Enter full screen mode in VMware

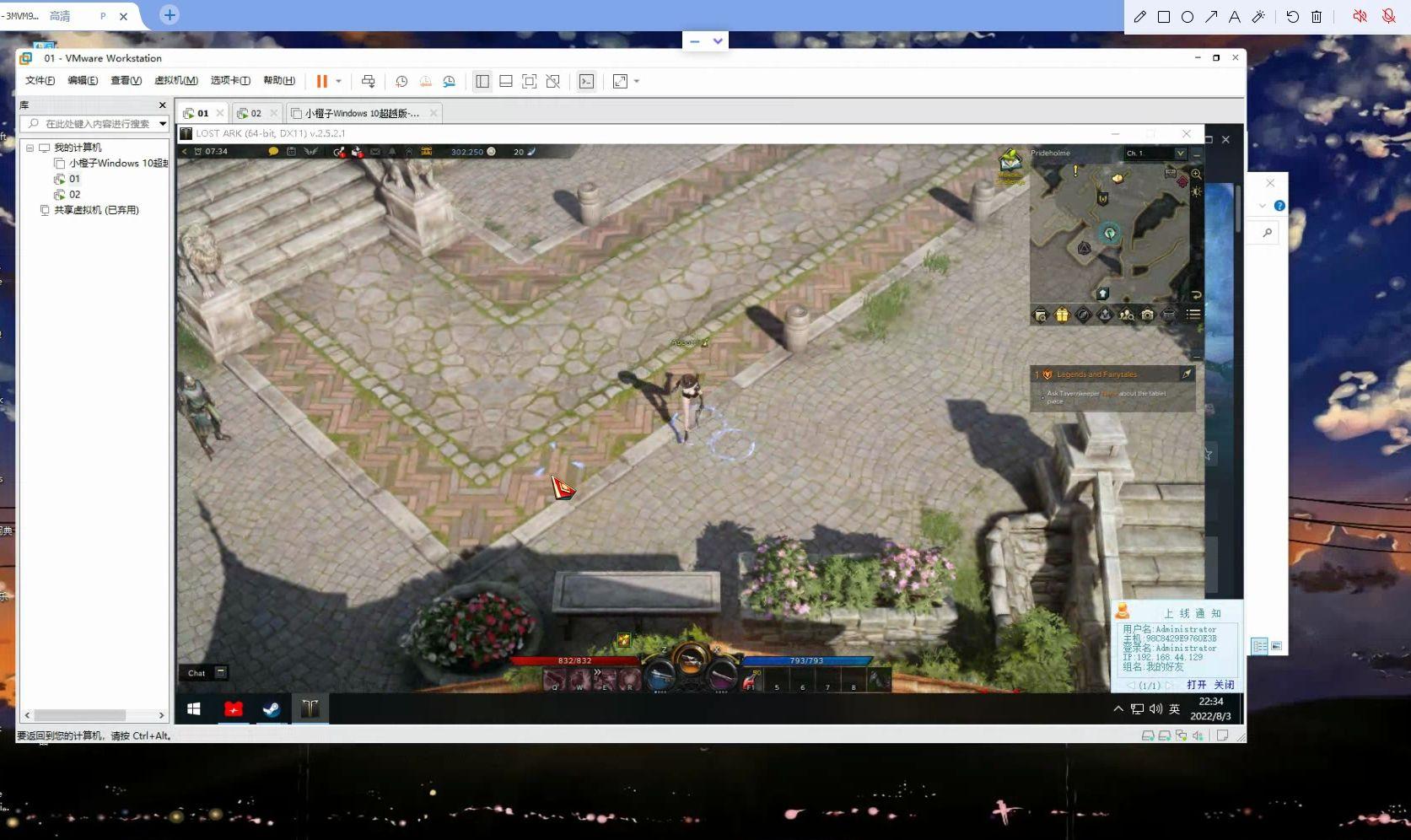530,81
